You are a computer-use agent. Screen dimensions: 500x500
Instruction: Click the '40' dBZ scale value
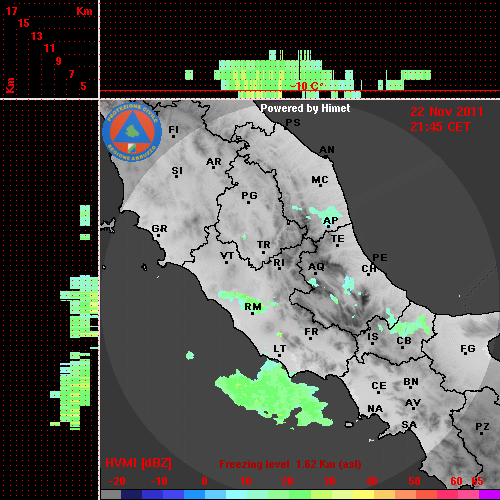[x=372, y=481]
